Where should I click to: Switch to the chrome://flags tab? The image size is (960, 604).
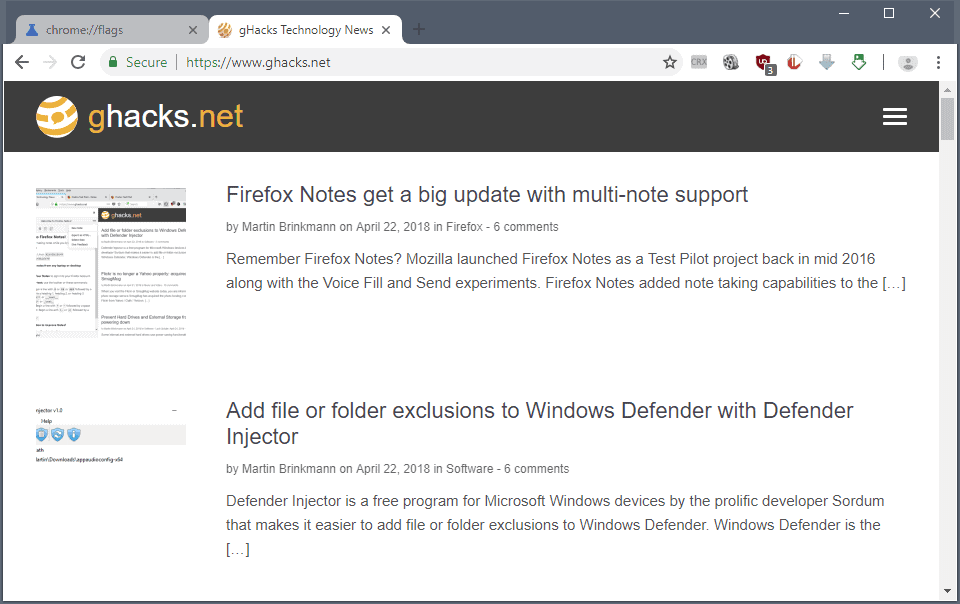pos(100,30)
